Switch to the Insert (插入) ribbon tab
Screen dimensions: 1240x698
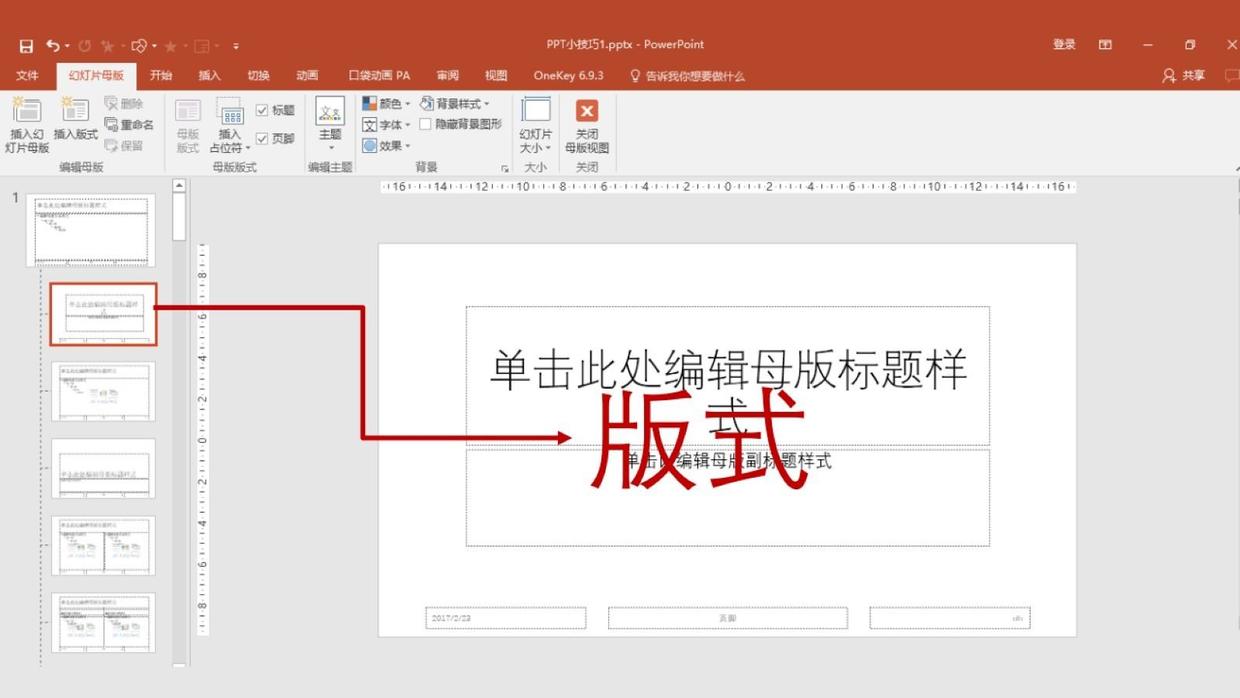[209, 76]
